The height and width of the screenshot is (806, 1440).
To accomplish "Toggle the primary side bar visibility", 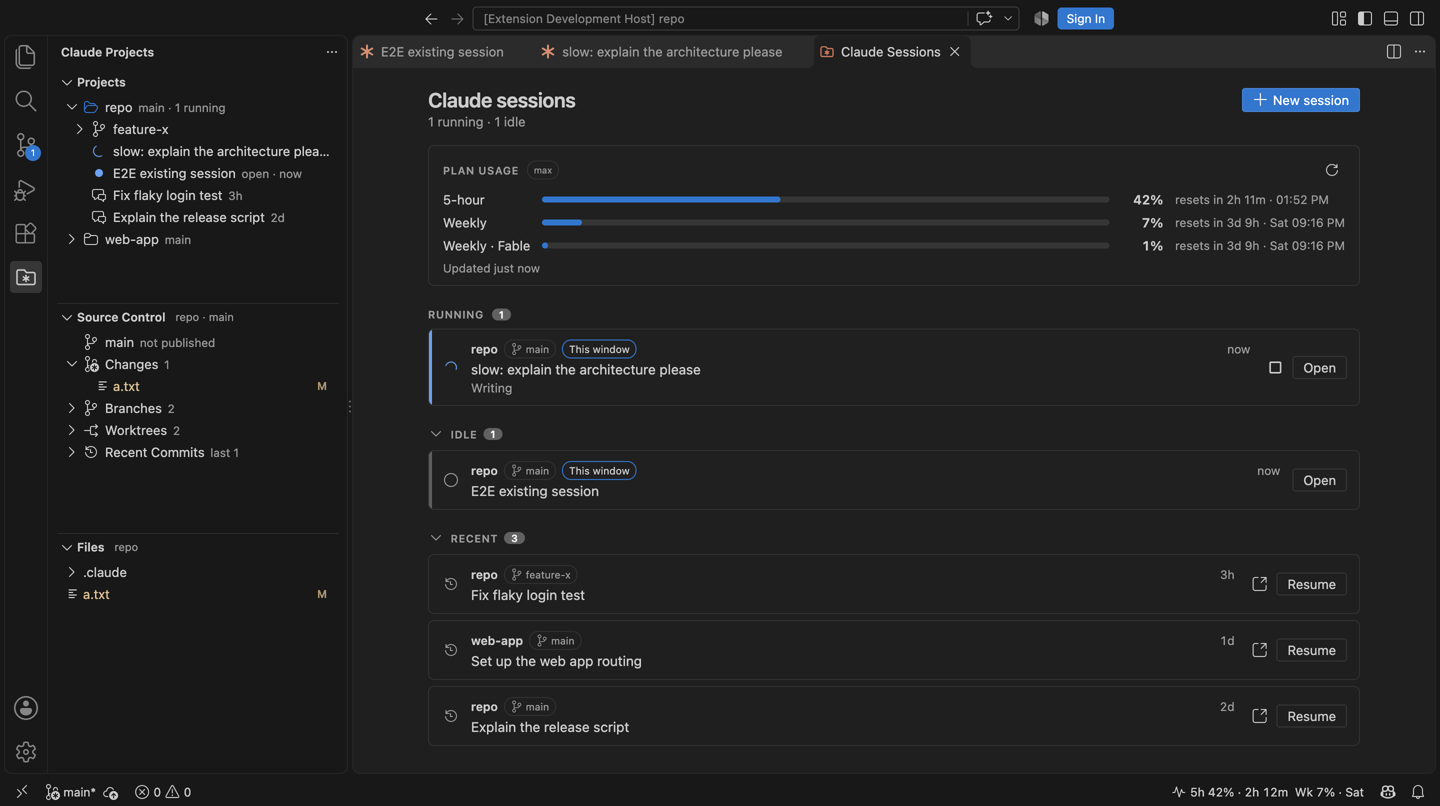I will [x=1365, y=19].
